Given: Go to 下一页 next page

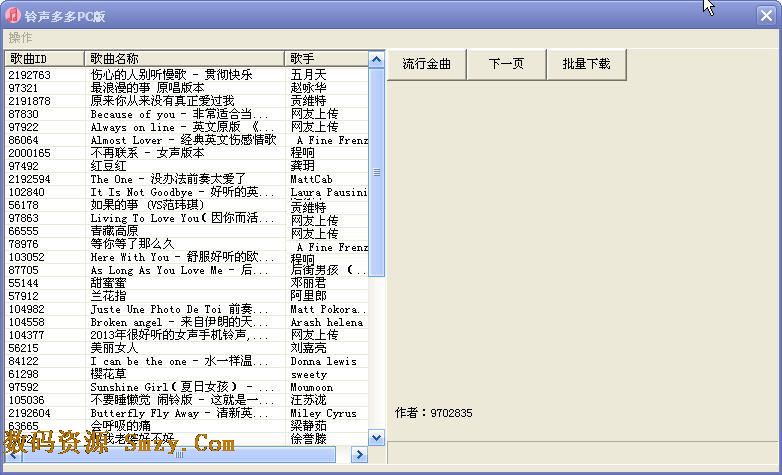Looking at the screenshot, I should [x=506, y=64].
